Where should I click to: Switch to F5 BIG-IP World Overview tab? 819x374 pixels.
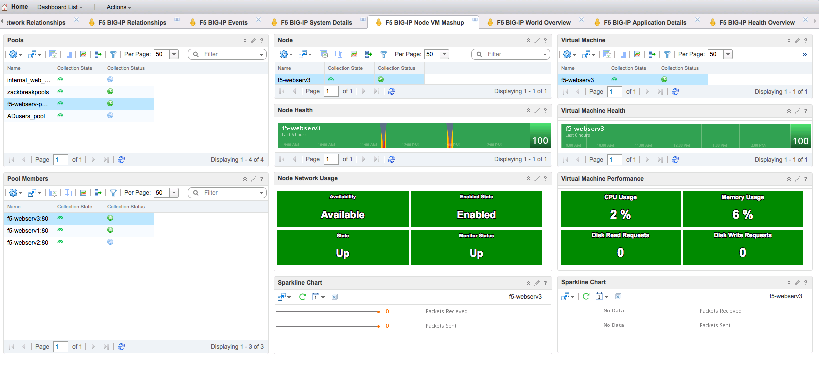(x=533, y=22)
